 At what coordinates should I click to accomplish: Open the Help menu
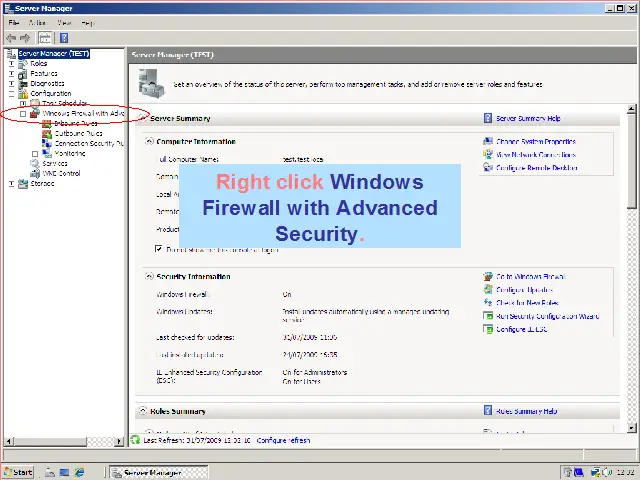(x=87, y=23)
